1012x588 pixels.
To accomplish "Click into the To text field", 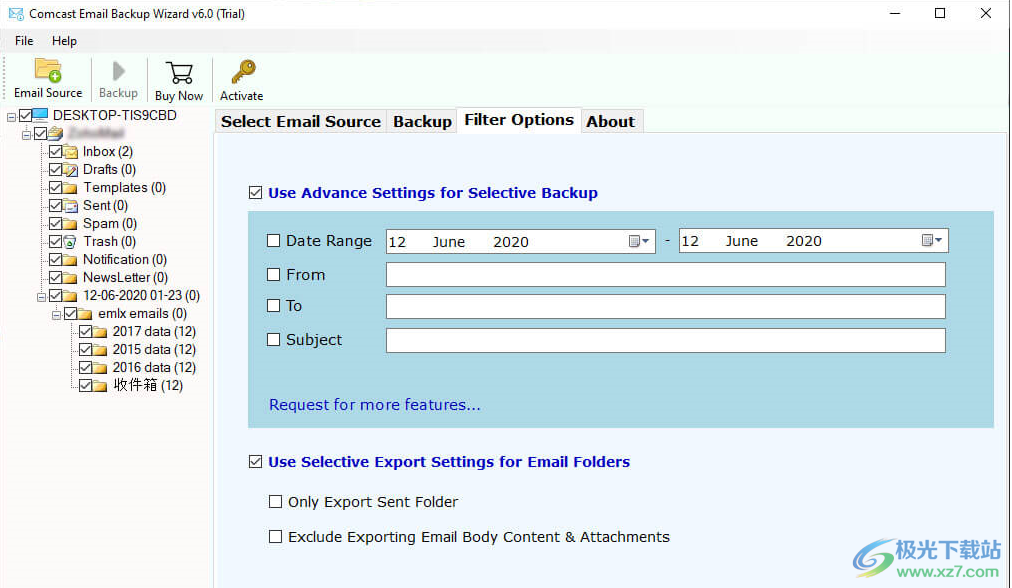I will [665, 307].
